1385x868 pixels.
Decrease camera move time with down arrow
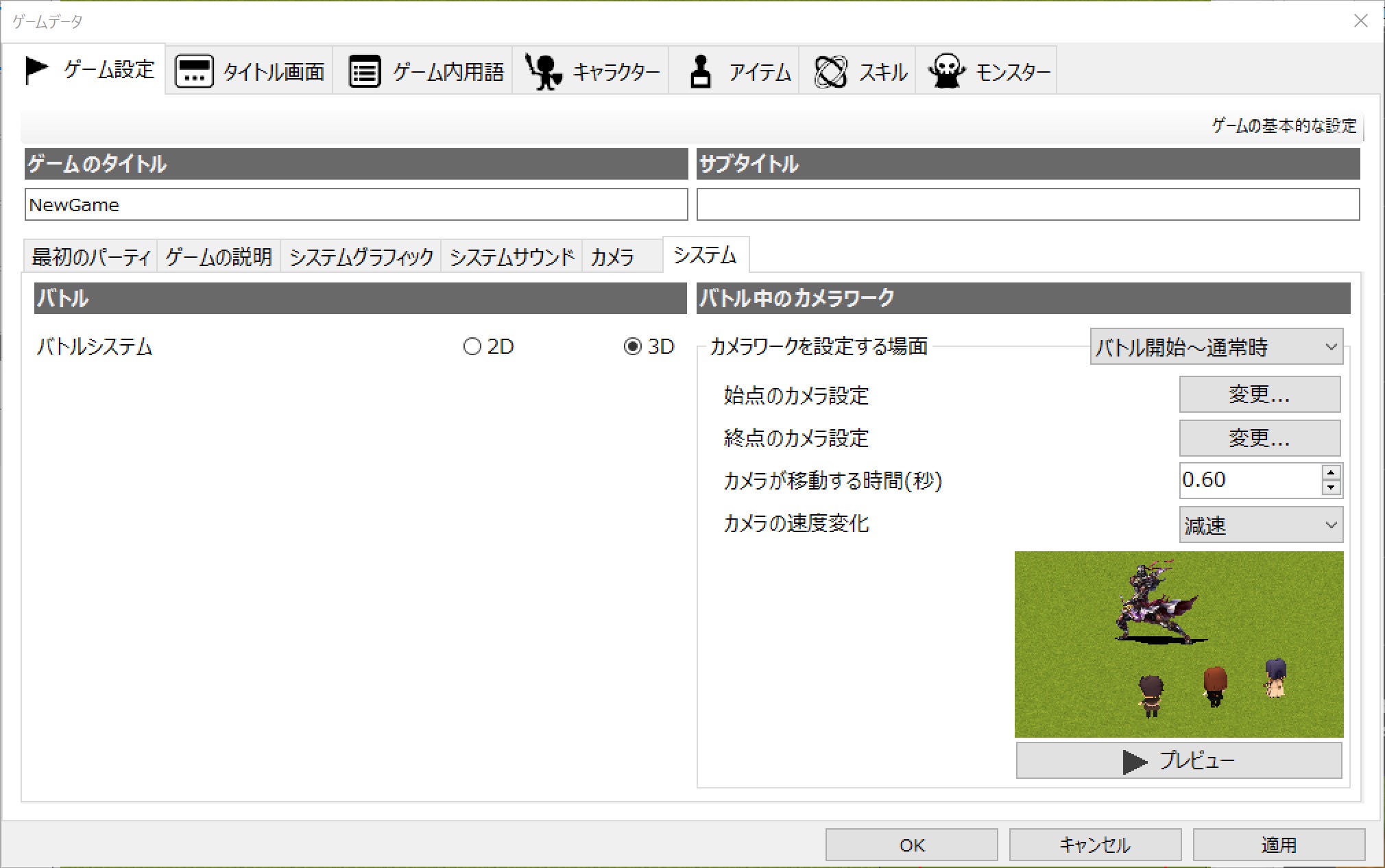(1331, 487)
